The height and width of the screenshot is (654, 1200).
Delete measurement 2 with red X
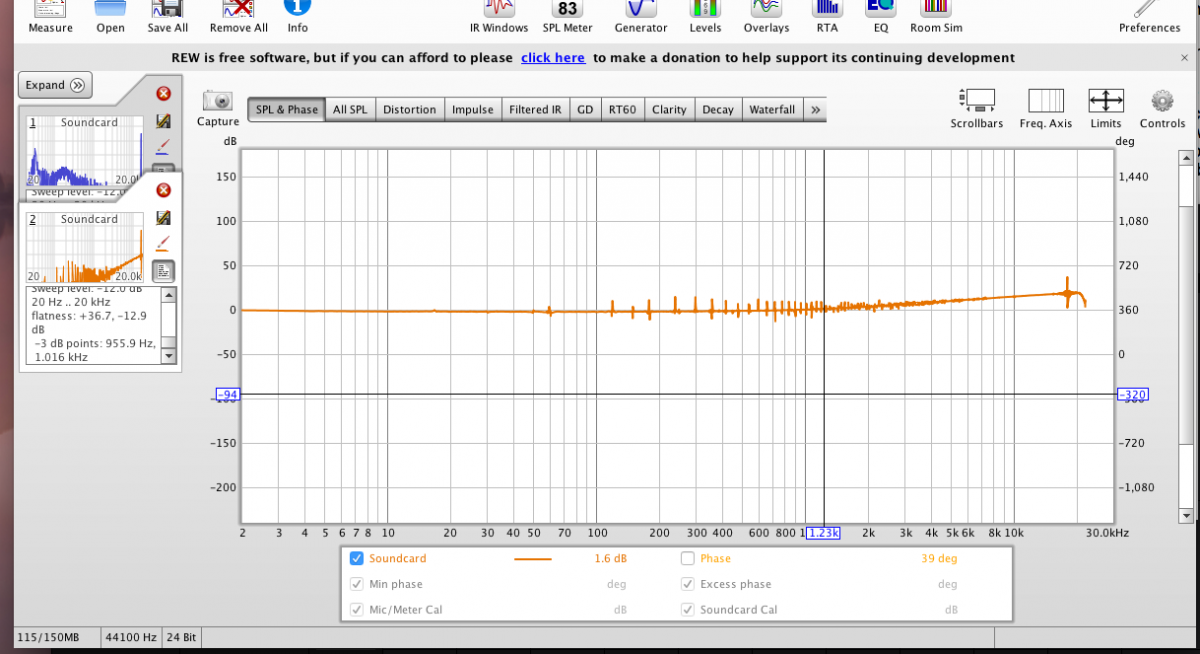pyautogui.click(x=163, y=190)
